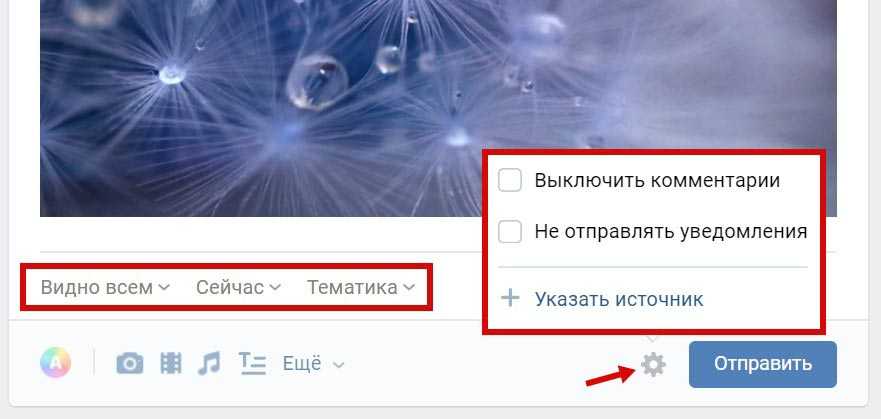Open the Видно всем visibility dropdown
This screenshot has height=419, width=881.
click(x=105, y=288)
